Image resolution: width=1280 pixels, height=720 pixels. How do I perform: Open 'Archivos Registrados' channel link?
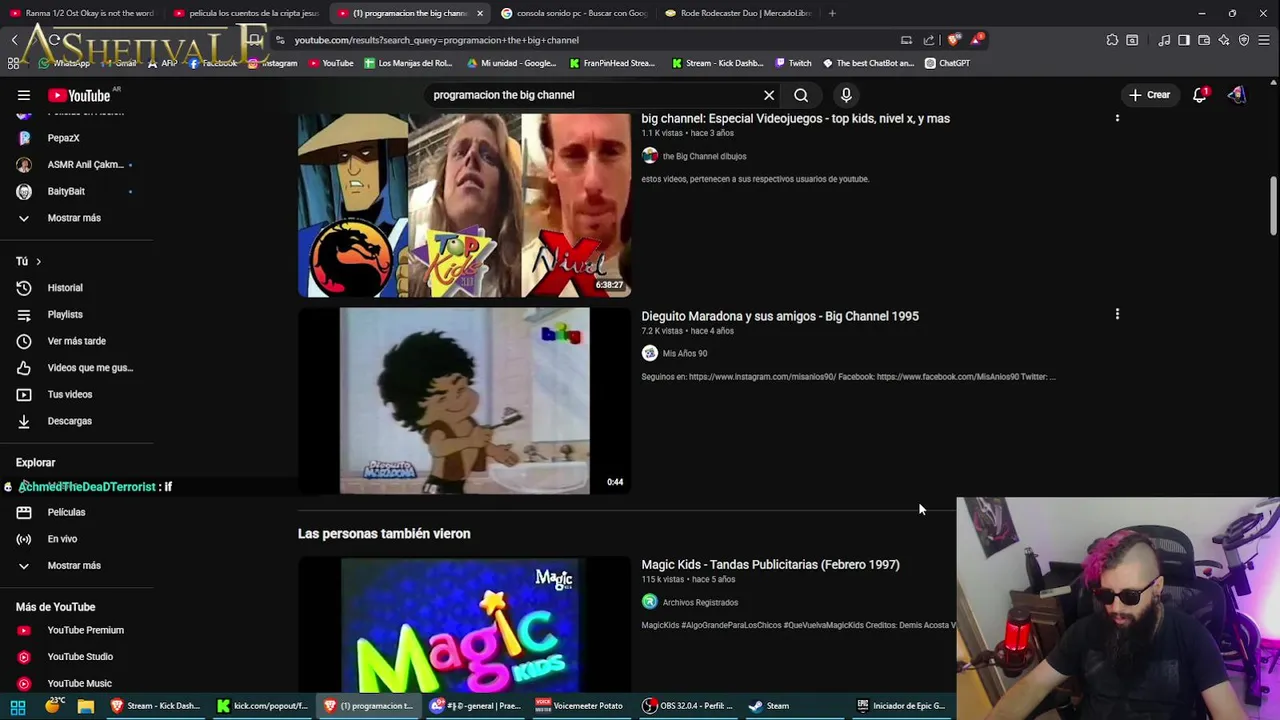click(700, 602)
